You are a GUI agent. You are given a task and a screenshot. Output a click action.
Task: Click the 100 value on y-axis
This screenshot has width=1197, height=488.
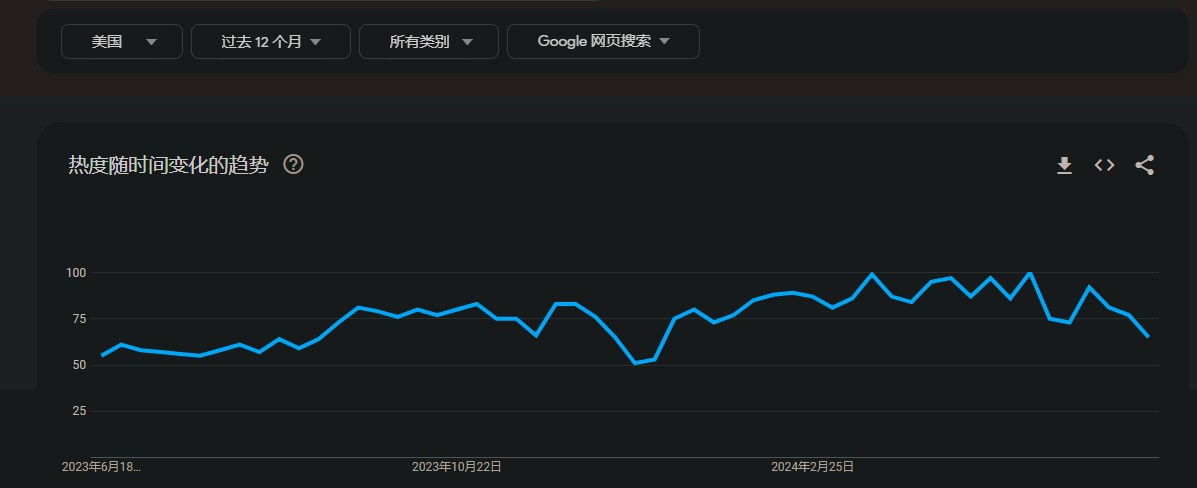click(x=77, y=273)
